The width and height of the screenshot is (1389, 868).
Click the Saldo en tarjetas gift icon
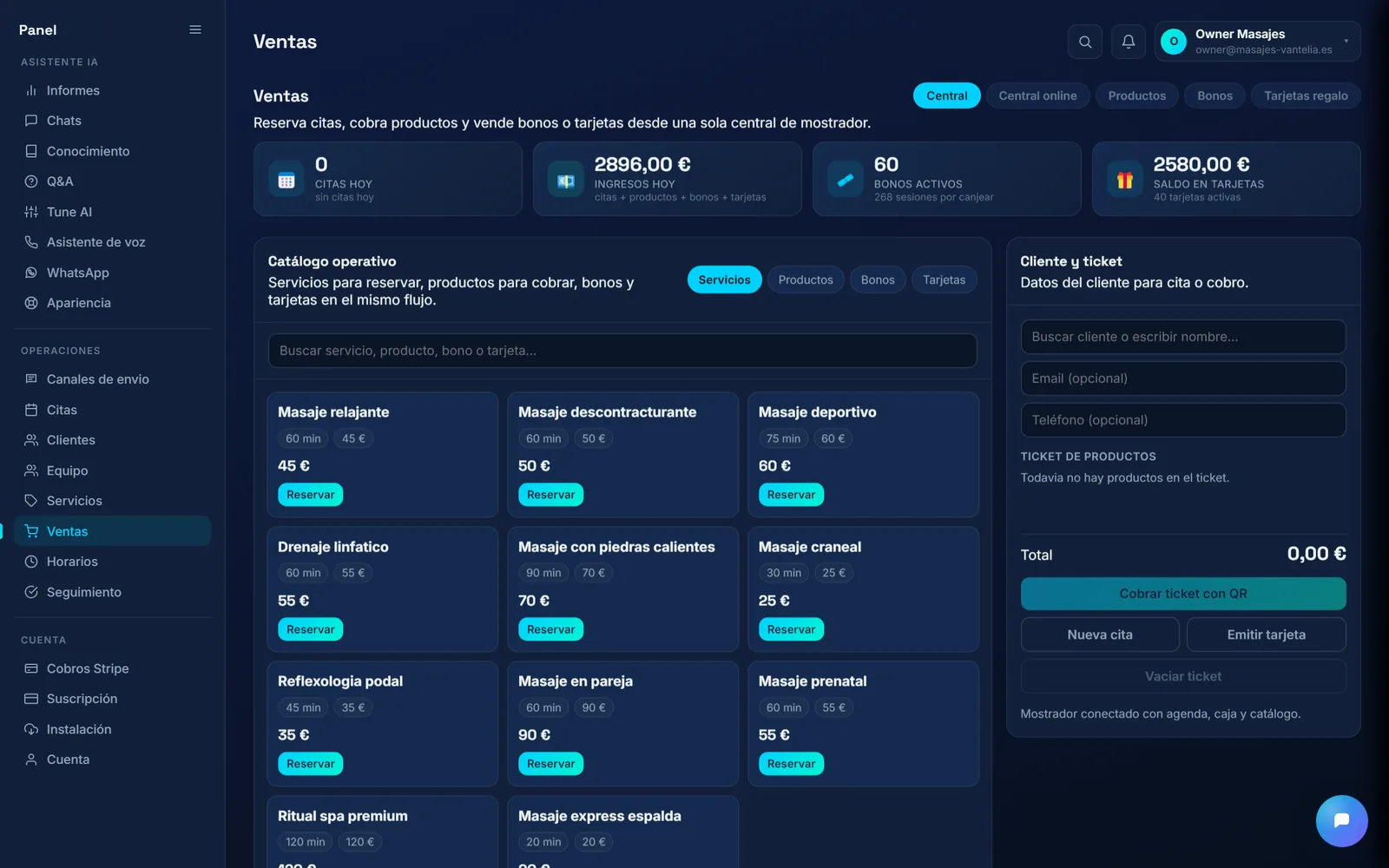(x=1125, y=180)
